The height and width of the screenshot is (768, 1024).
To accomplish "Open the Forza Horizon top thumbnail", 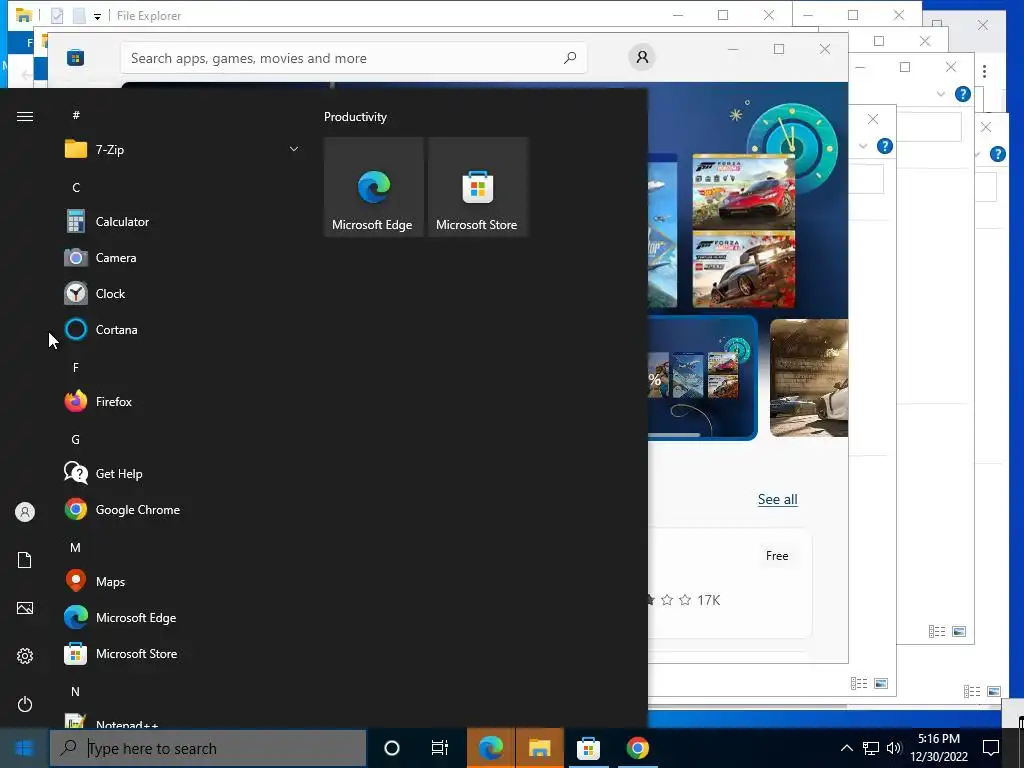I will pos(744,191).
